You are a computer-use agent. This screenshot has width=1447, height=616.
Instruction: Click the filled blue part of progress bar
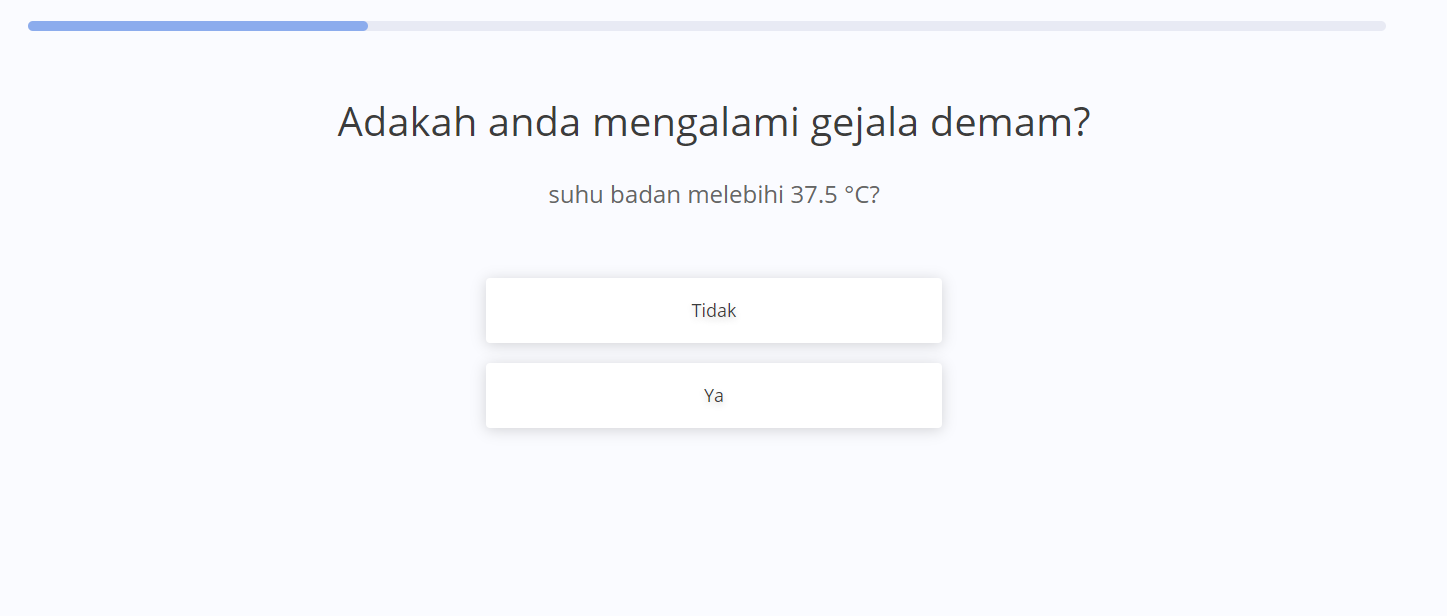tap(198, 26)
